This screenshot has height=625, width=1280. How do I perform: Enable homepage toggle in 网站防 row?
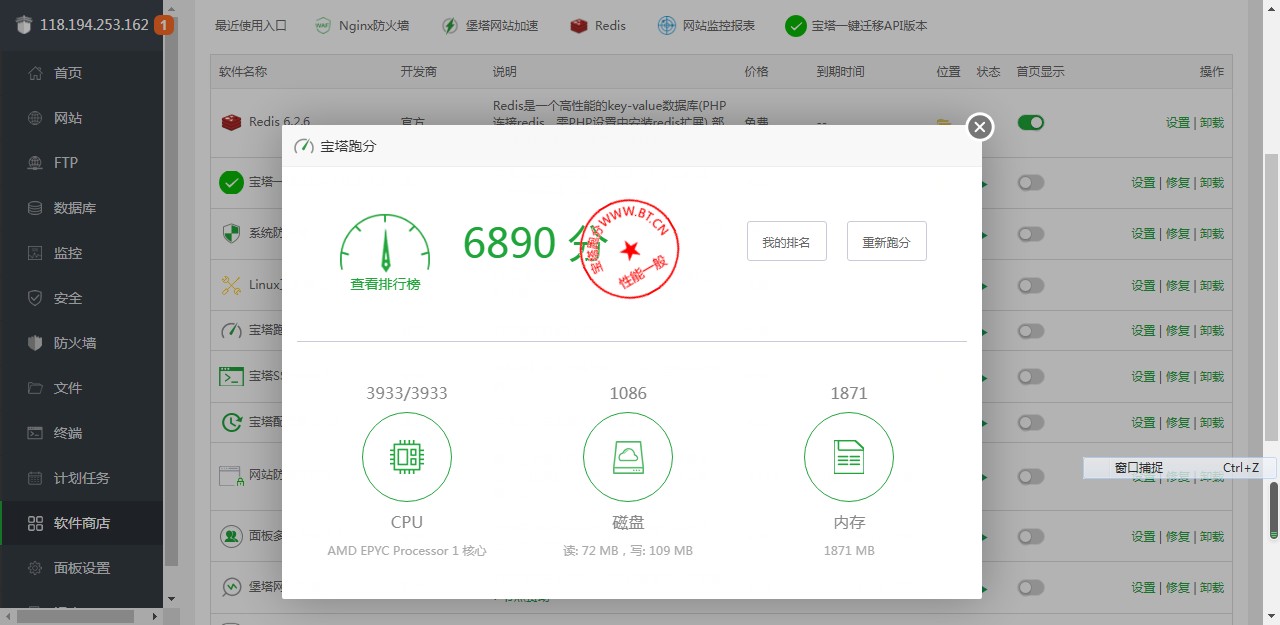1031,476
